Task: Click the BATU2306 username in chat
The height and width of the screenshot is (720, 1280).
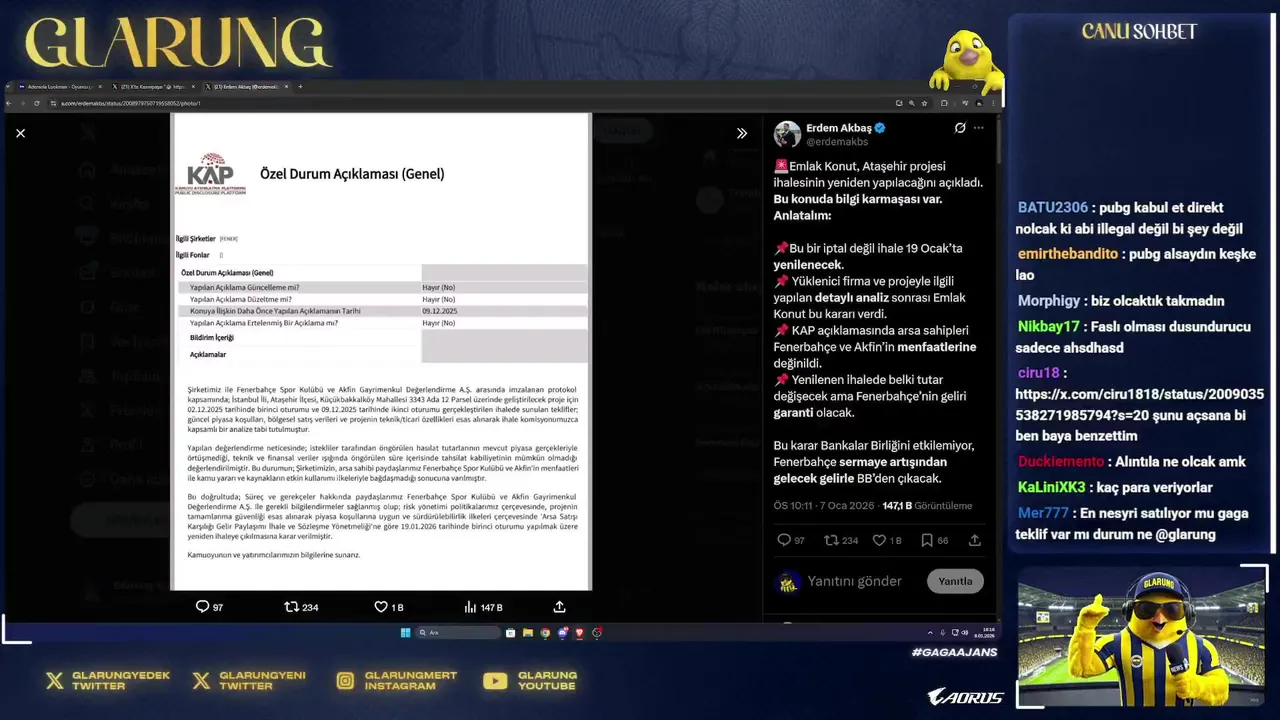Action: pyautogui.click(x=1053, y=208)
